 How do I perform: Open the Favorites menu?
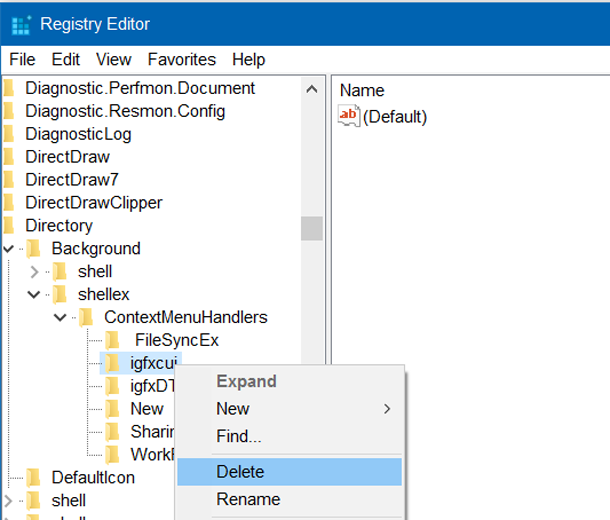182,60
